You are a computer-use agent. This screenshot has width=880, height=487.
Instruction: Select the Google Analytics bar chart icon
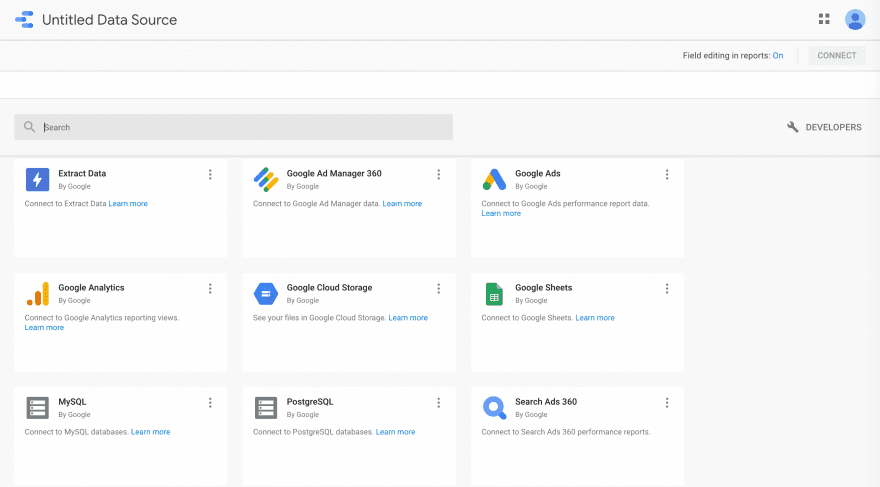pyautogui.click(x=38, y=294)
